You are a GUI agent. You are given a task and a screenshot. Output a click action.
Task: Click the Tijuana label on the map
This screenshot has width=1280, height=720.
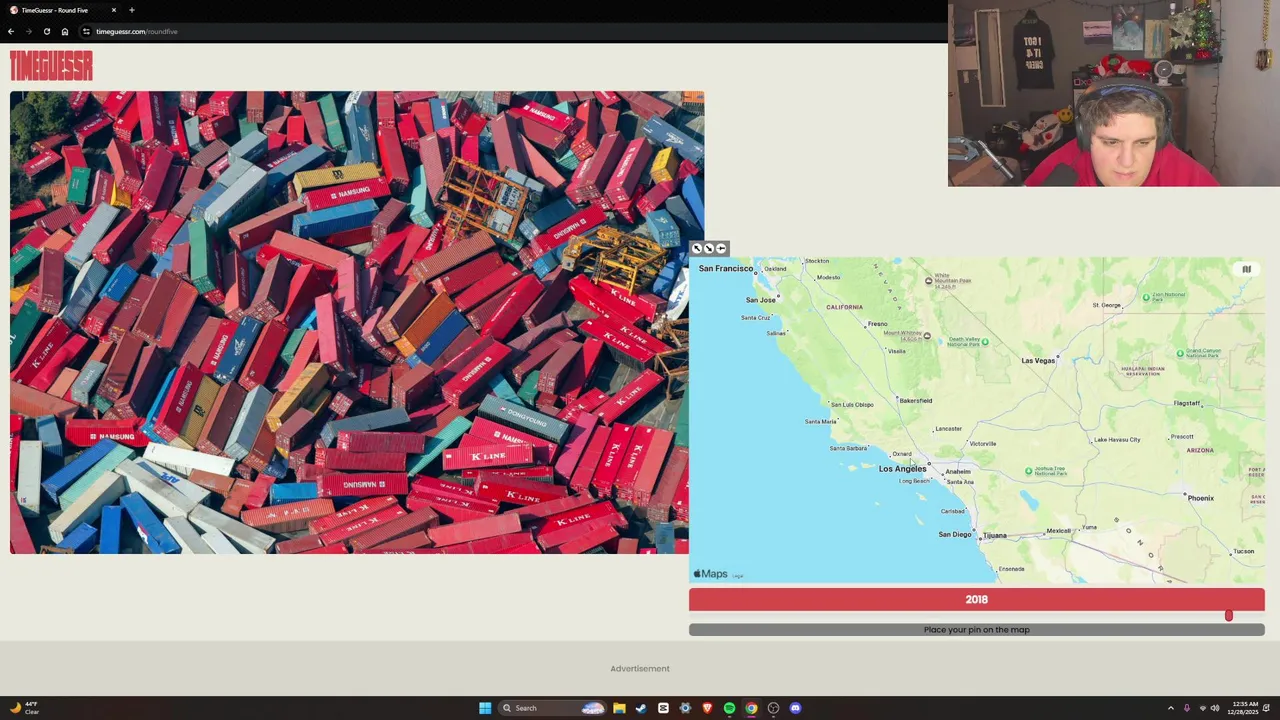pyautogui.click(x=994, y=536)
